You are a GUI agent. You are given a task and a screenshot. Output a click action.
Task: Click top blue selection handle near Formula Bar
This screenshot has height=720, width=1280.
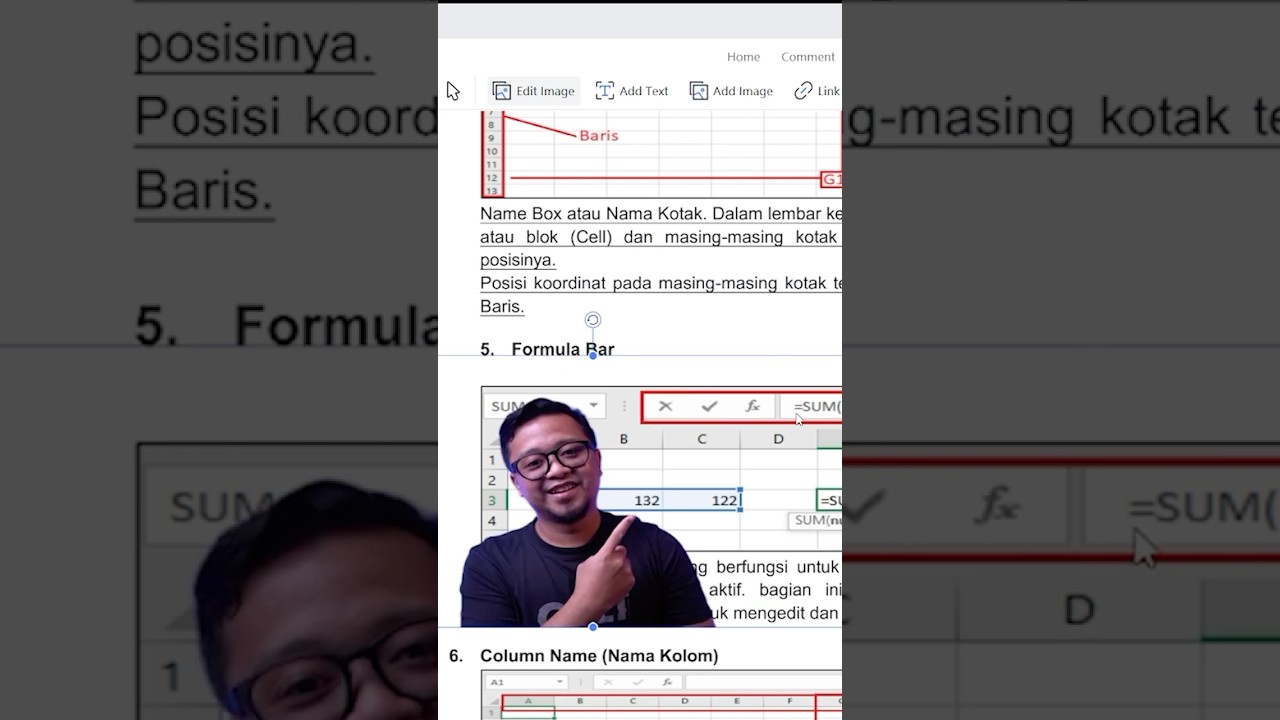593,355
